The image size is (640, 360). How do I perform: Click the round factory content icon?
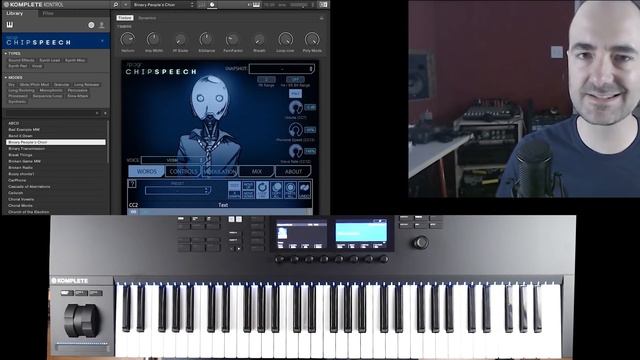point(91,25)
